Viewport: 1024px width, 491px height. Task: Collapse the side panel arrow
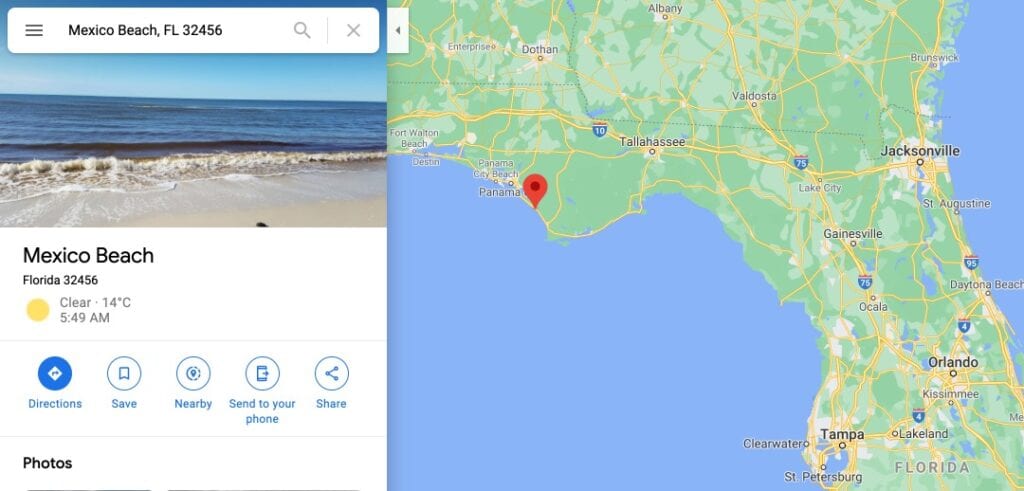click(398, 30)
